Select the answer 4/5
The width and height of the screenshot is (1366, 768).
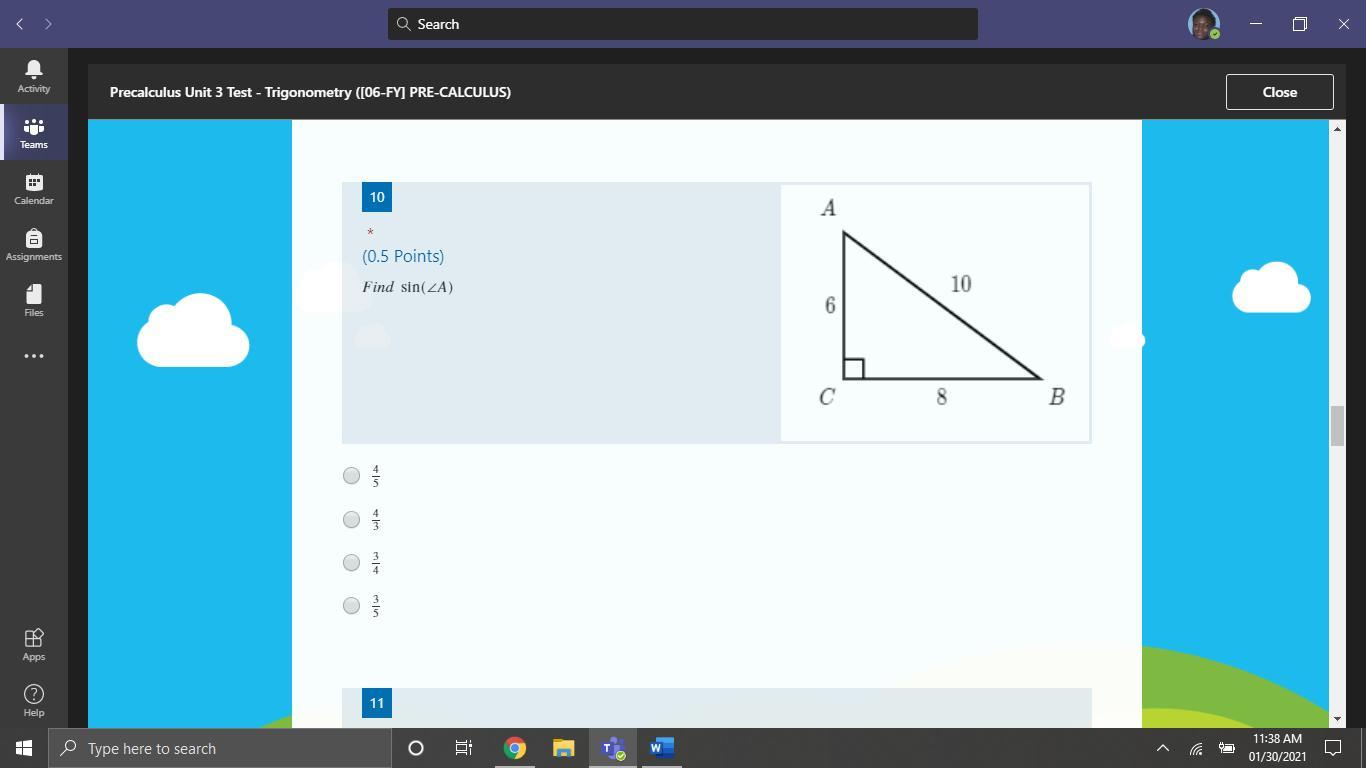click(x=351, y=476)
